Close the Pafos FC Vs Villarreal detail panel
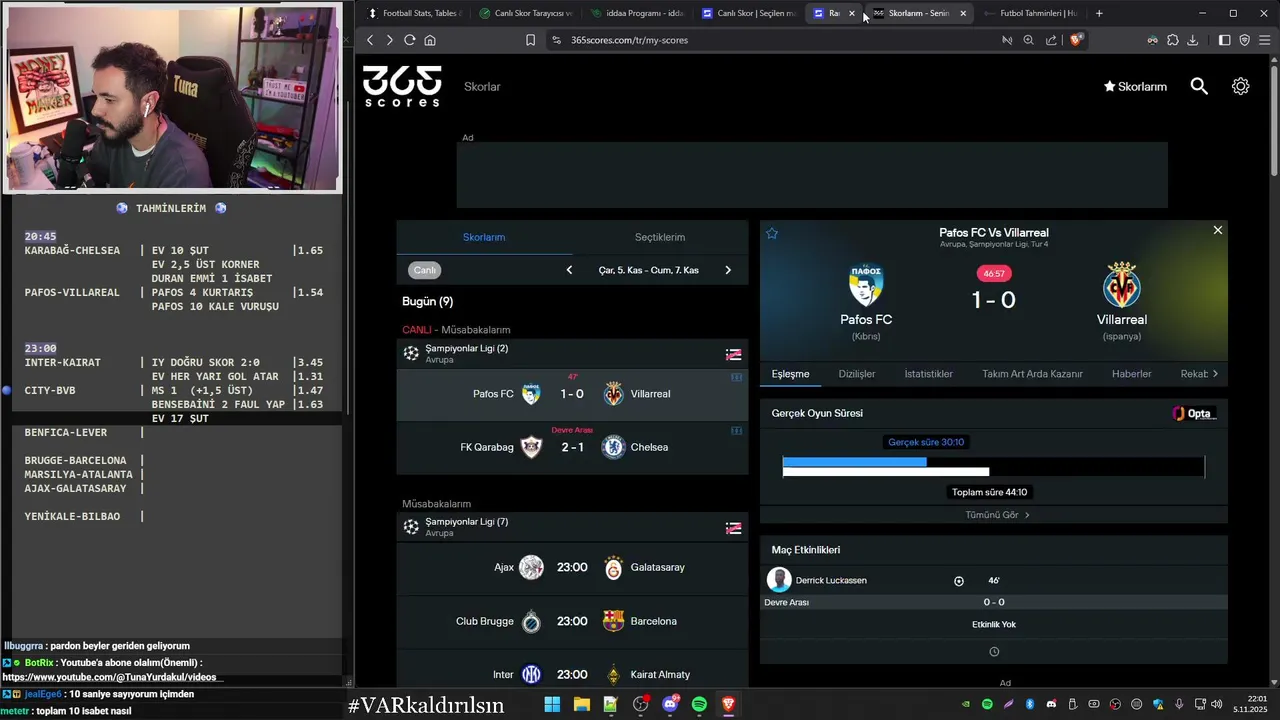Viewport: 1280px width, 720px height. pos(1217,230)
